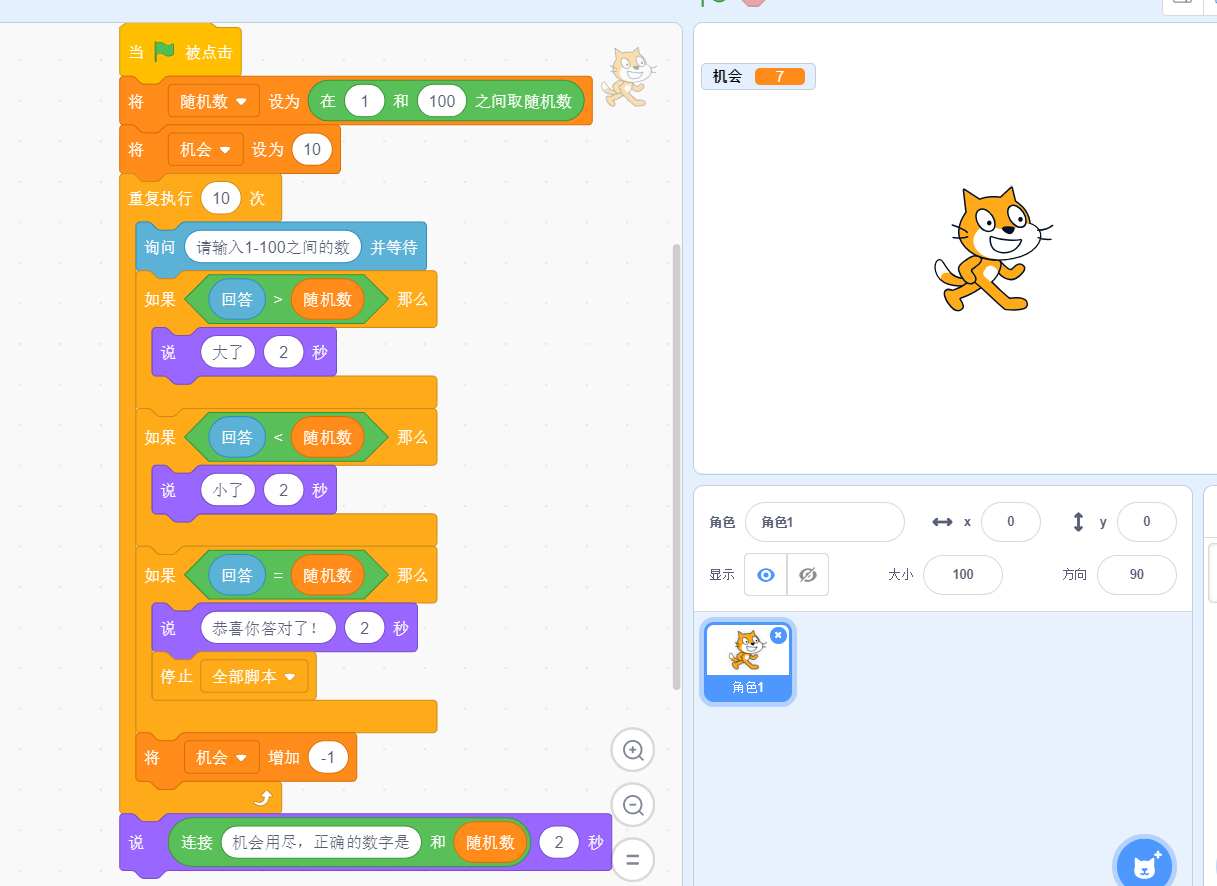Click the y position field
The image size is (1217, 886).
pyautogui.click(x=1146, y=522)
